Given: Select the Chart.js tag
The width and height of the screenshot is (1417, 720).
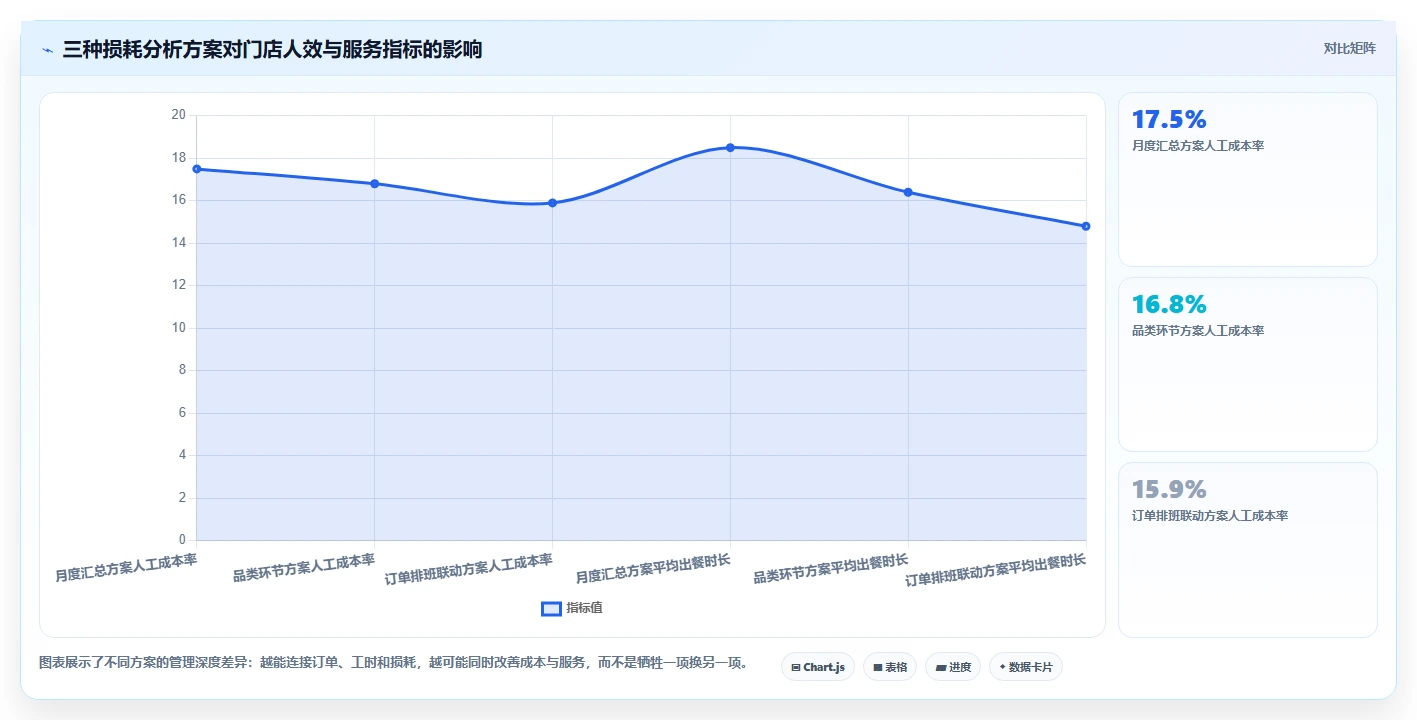Looking at the screenshot, I should point(817,667).
